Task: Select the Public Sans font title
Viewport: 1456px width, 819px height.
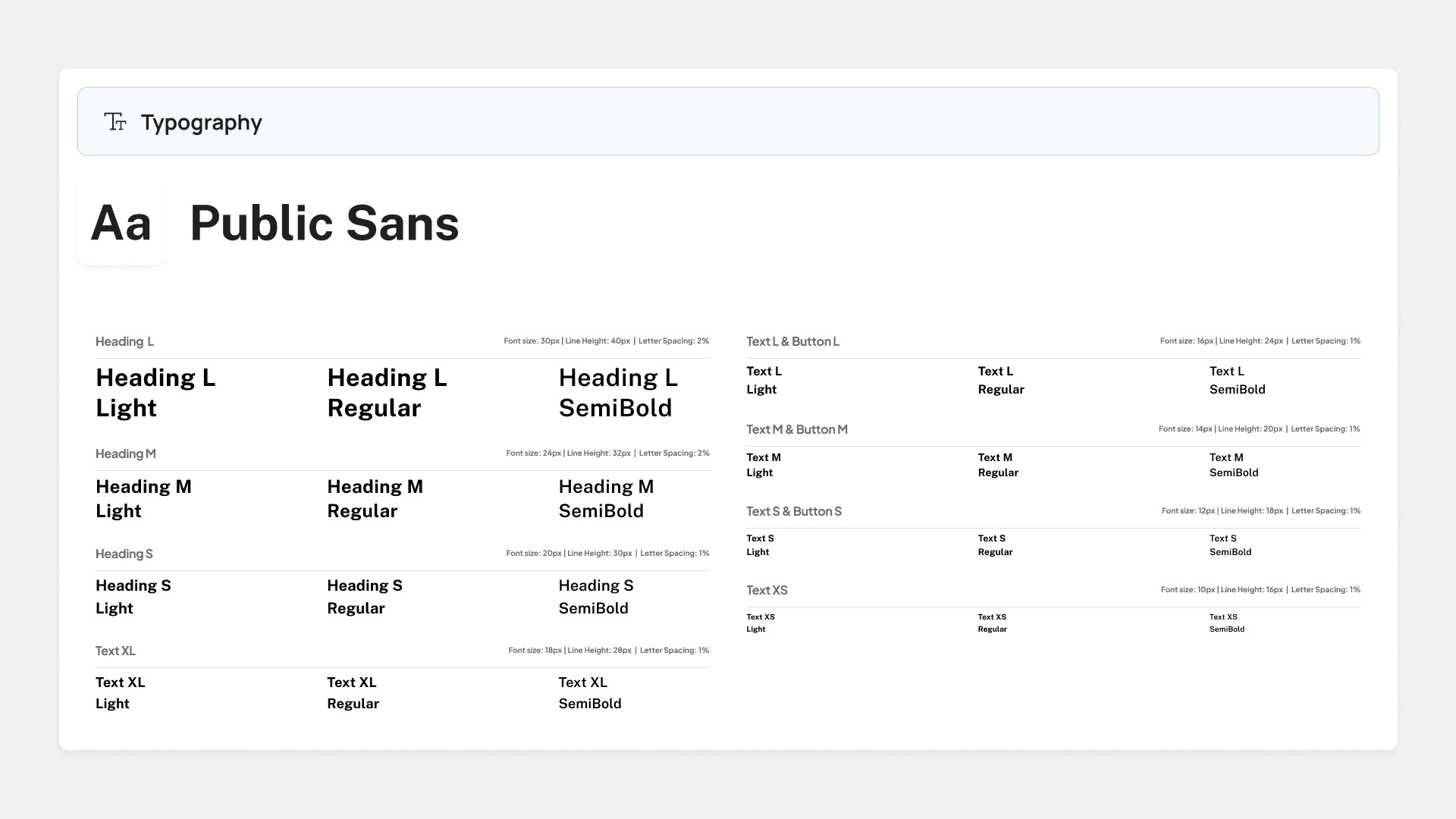Action: coord(324,224)
